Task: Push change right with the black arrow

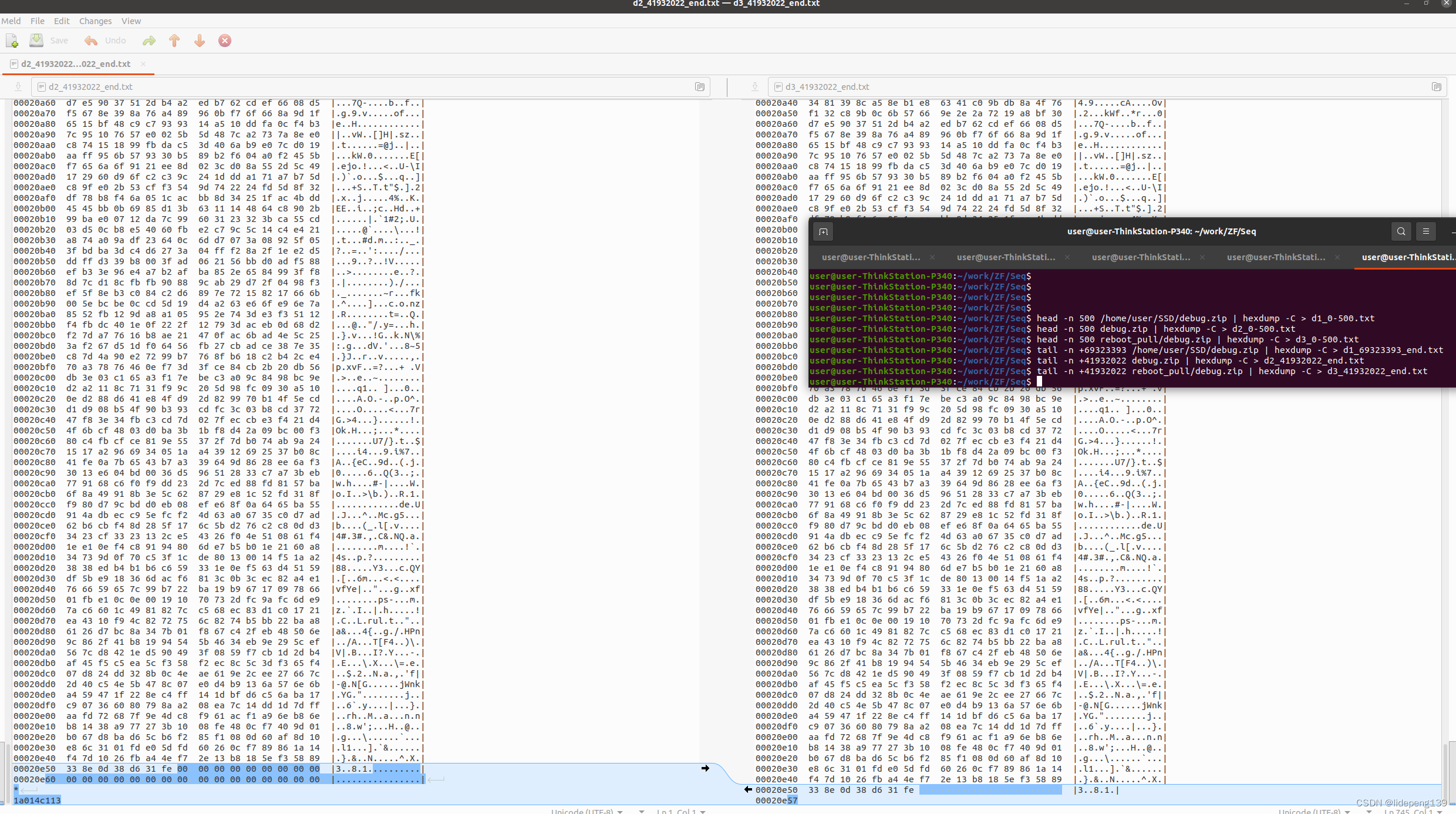Action: click(705, 768)
